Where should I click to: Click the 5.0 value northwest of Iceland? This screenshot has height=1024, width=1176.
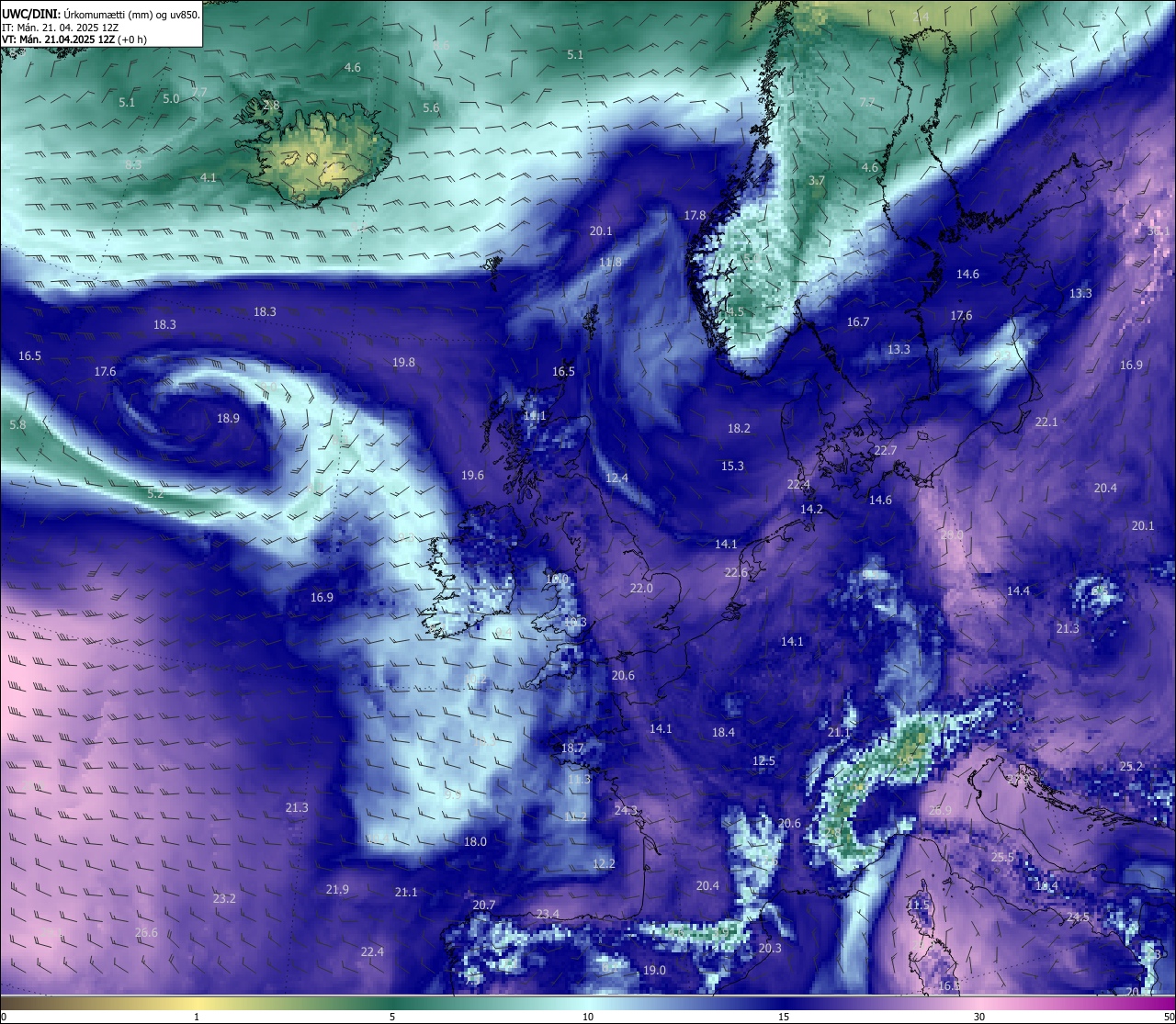pyautogui.click(x=171, y=99)
